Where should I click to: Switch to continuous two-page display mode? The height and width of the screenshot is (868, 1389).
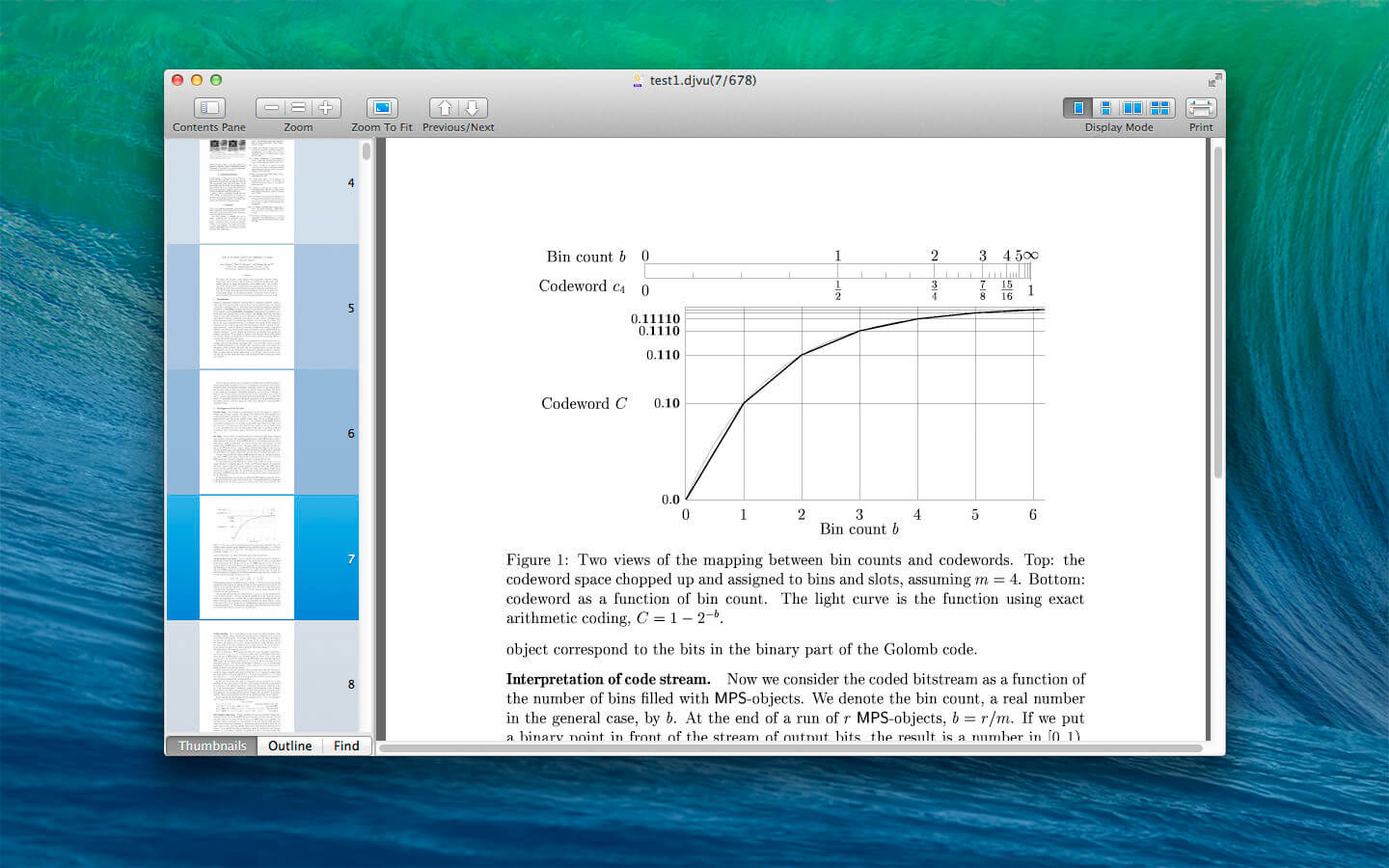(x=1159, y=108)
